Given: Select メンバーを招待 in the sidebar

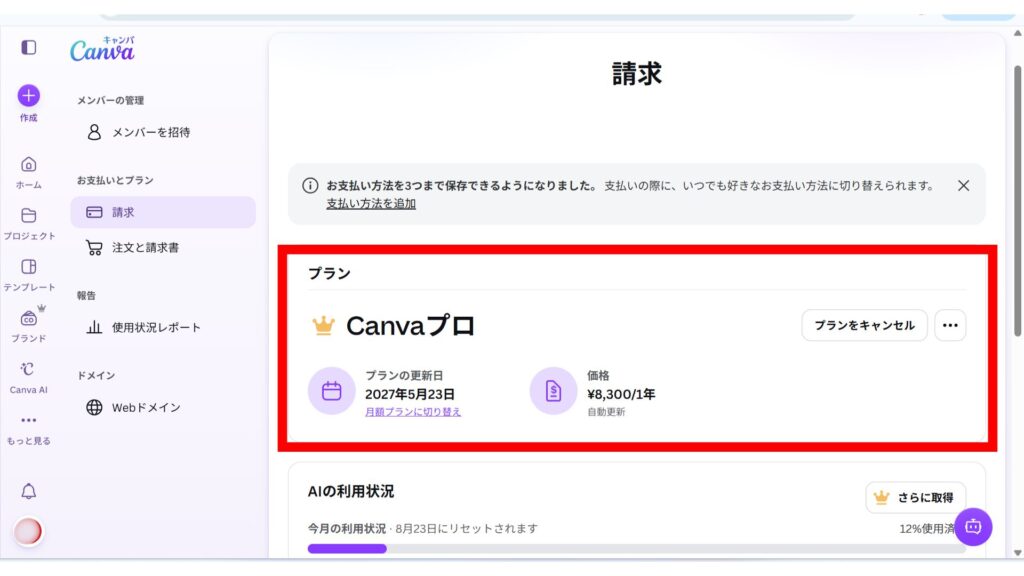Looking at the screenshot, I should tap(163, 133).
